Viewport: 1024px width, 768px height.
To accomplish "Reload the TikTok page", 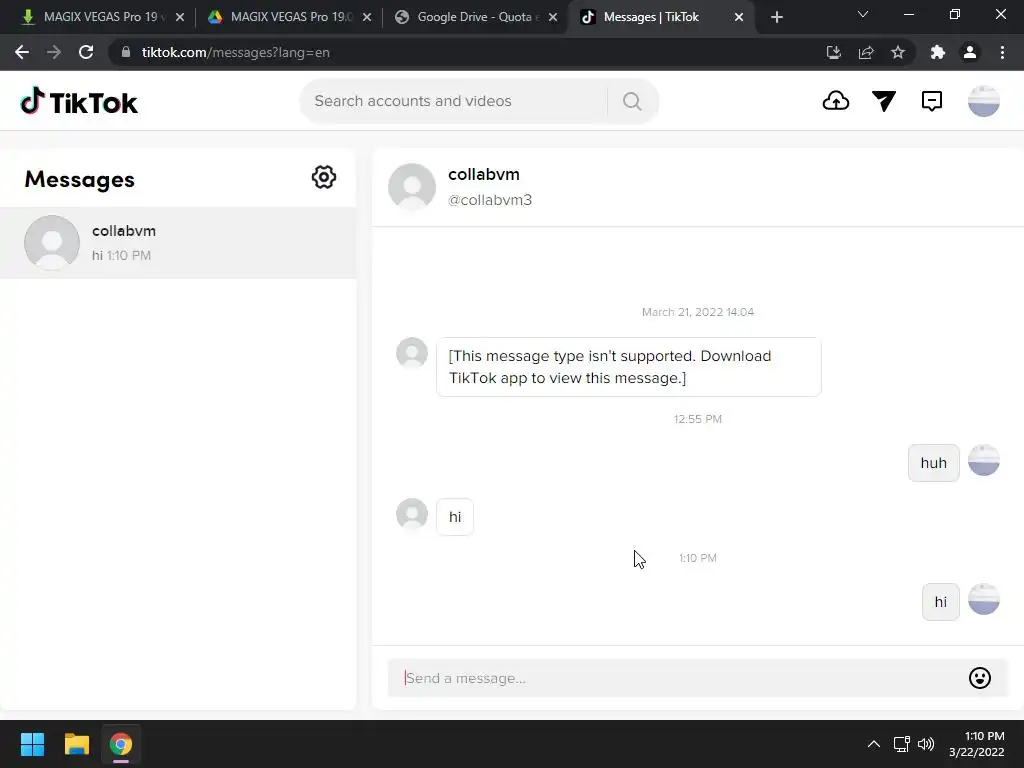I will click(x=86, y=52).
